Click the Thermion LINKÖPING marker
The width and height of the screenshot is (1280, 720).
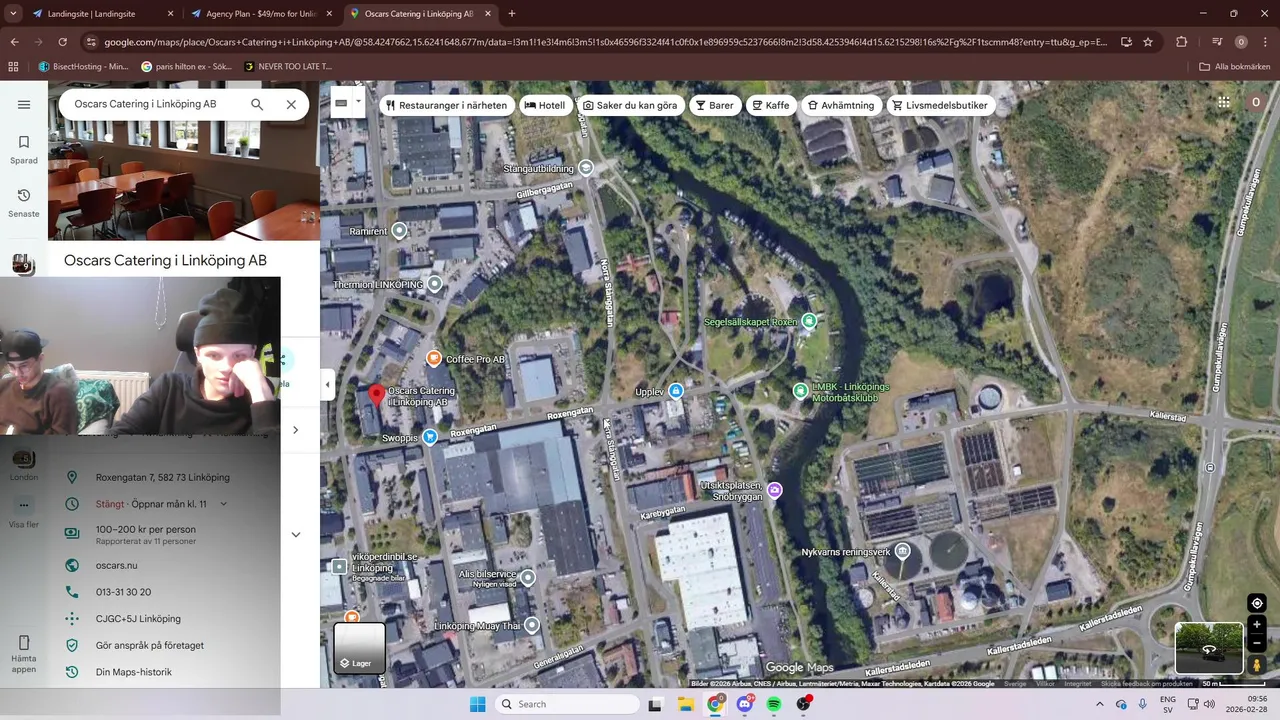pos(434,284)
